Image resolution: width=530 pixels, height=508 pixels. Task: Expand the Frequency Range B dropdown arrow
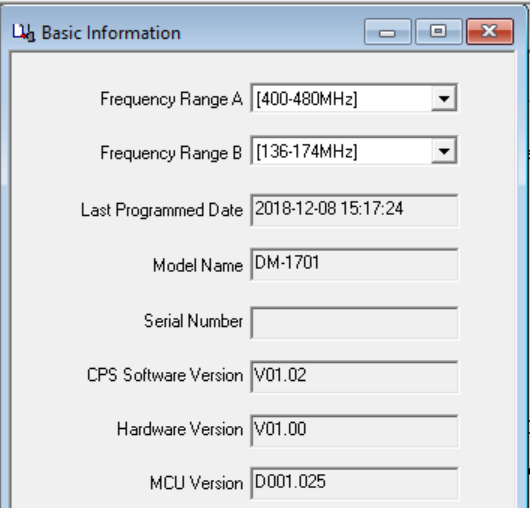tap(444, 151)
